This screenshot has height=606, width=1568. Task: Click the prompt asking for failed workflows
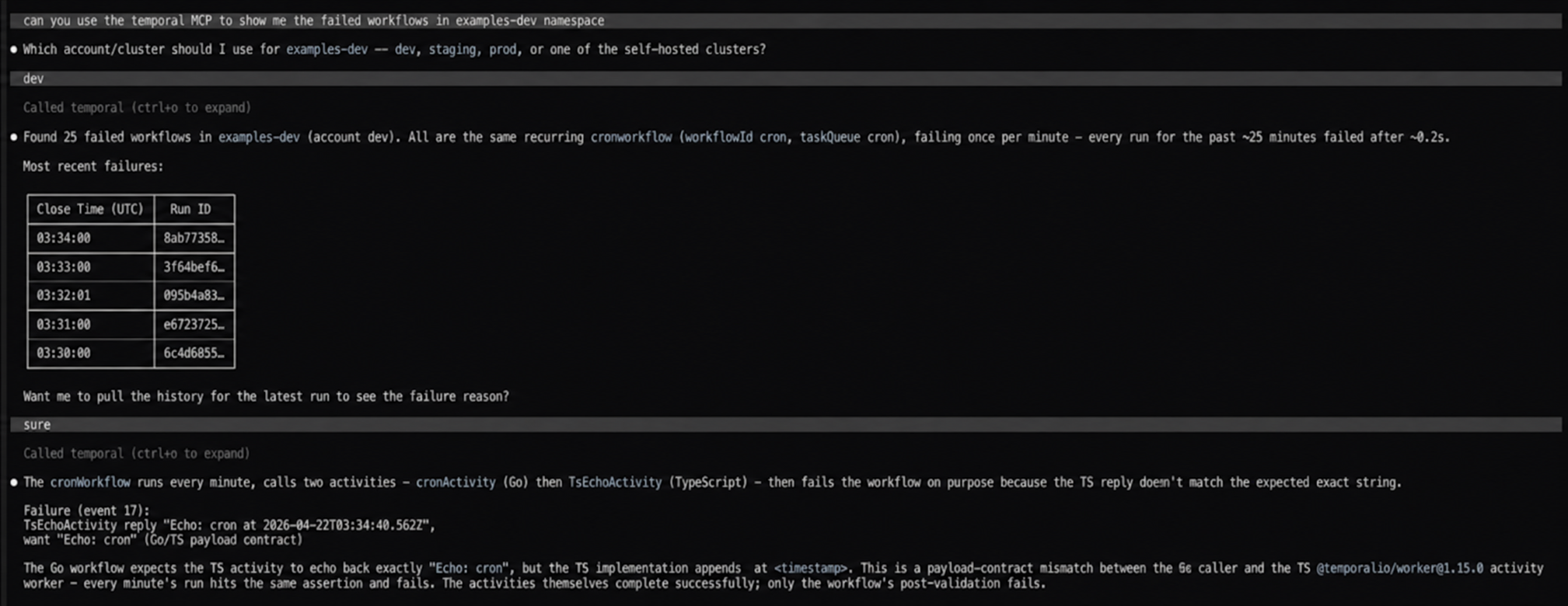click(785, 21)
